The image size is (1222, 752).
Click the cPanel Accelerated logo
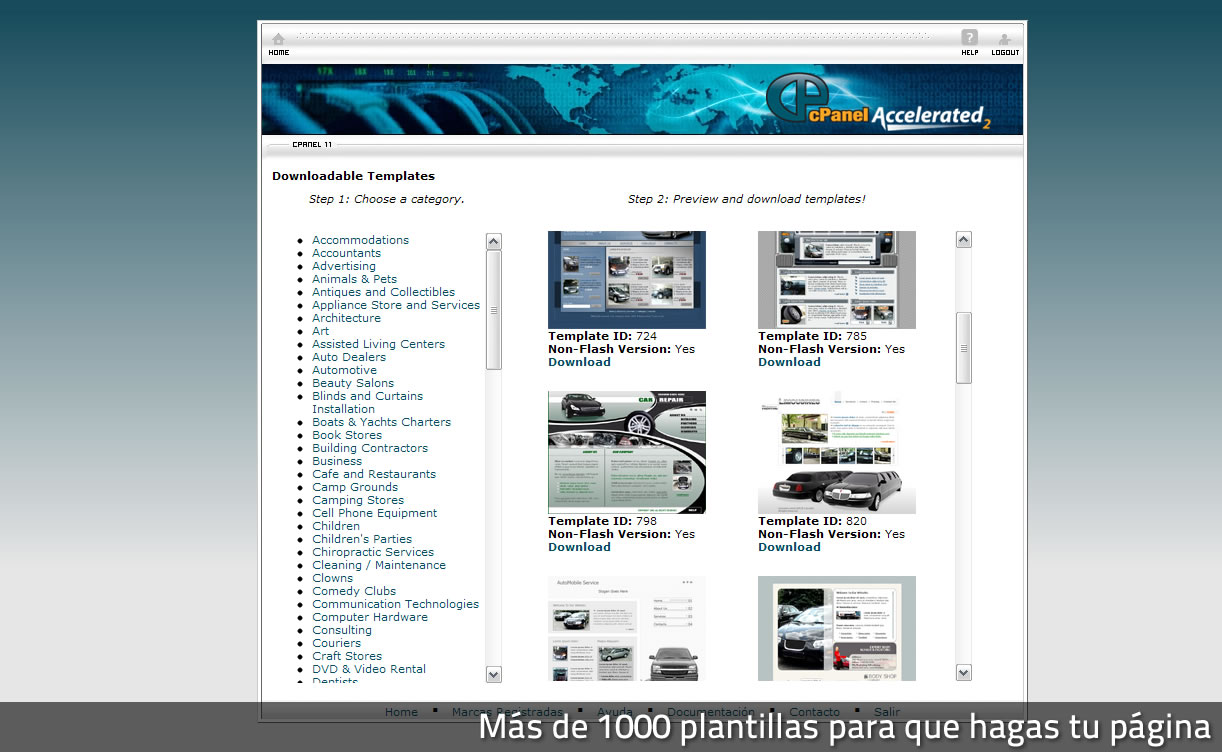(x=877, y=102)
